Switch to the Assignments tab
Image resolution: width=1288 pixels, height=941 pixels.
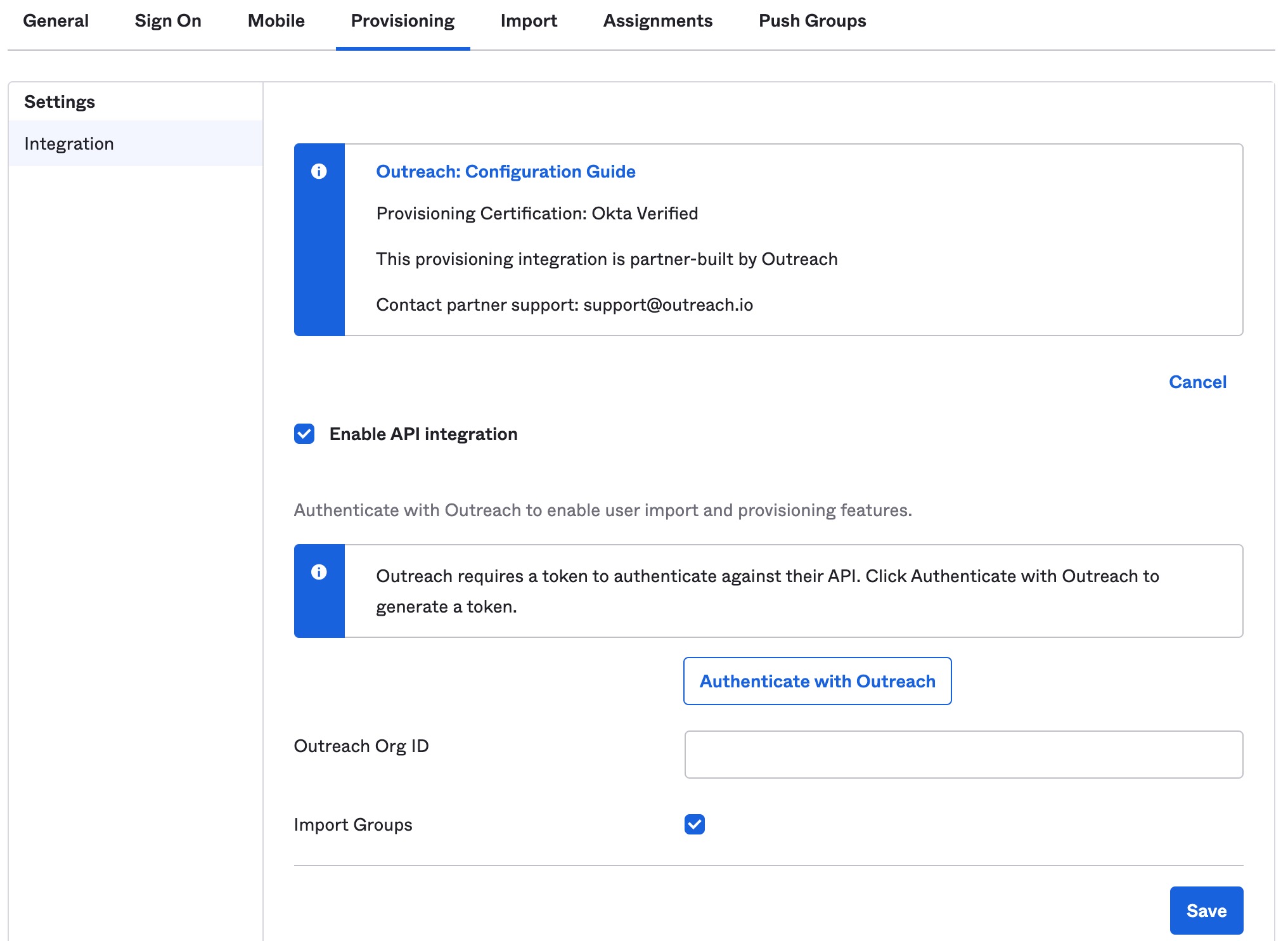(x=657, y=21)
